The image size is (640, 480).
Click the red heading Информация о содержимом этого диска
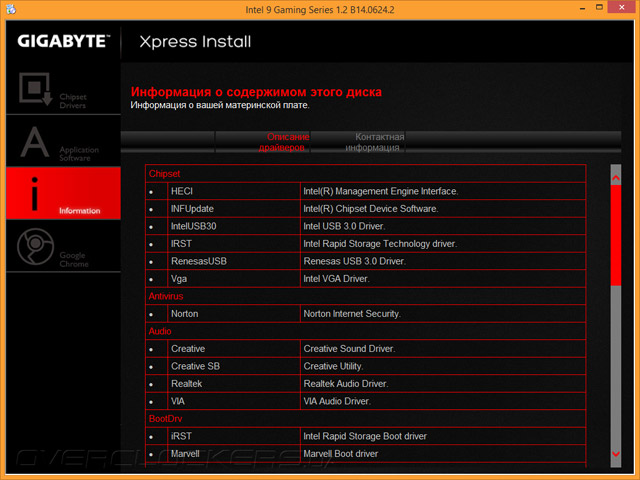tap(256, 92)
